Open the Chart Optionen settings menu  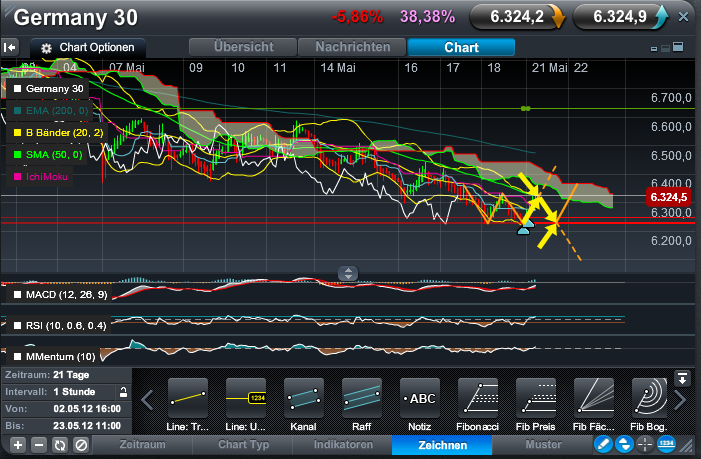tap(88, 48)
